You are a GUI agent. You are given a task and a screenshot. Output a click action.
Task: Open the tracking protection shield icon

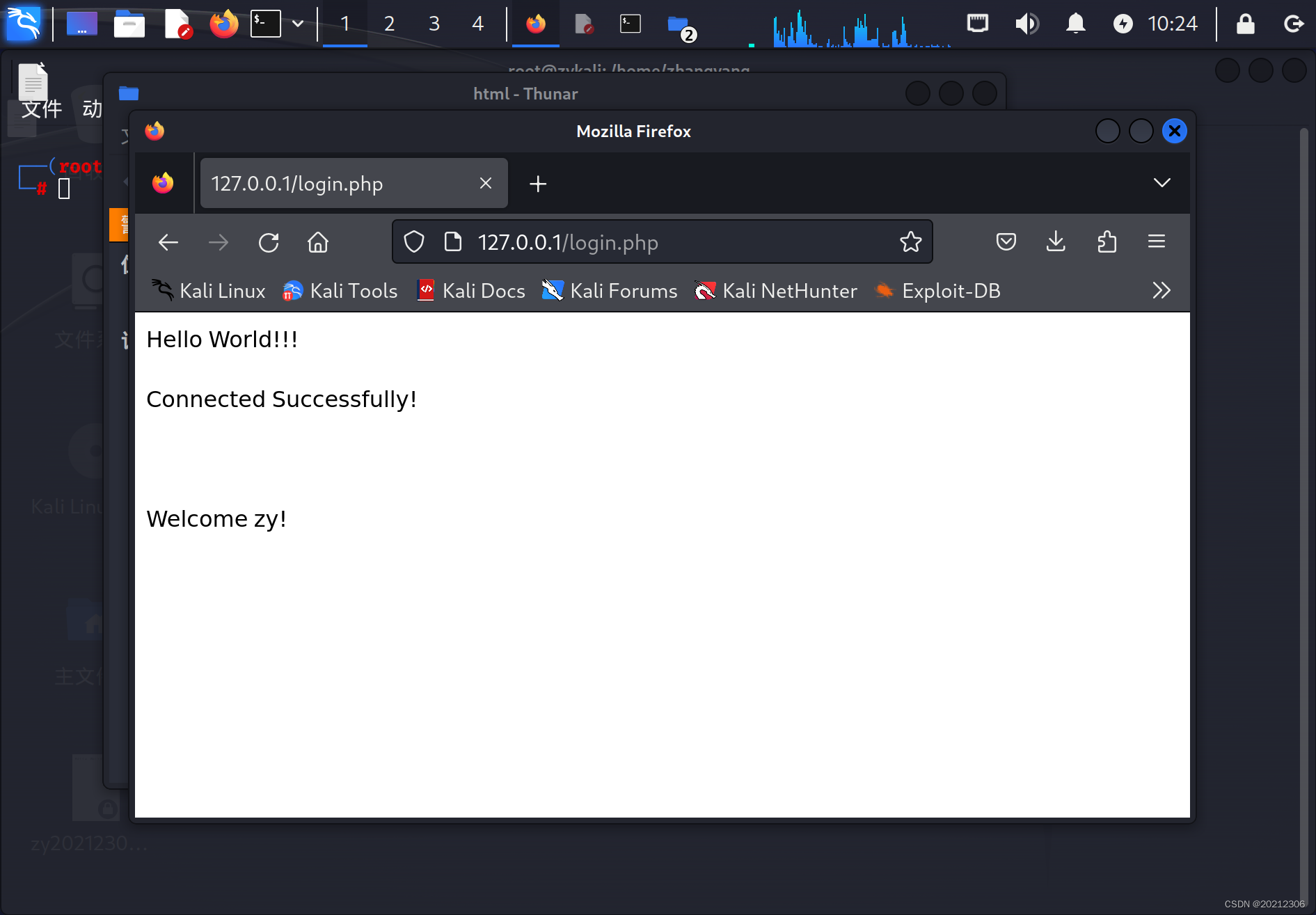(414, 242)
